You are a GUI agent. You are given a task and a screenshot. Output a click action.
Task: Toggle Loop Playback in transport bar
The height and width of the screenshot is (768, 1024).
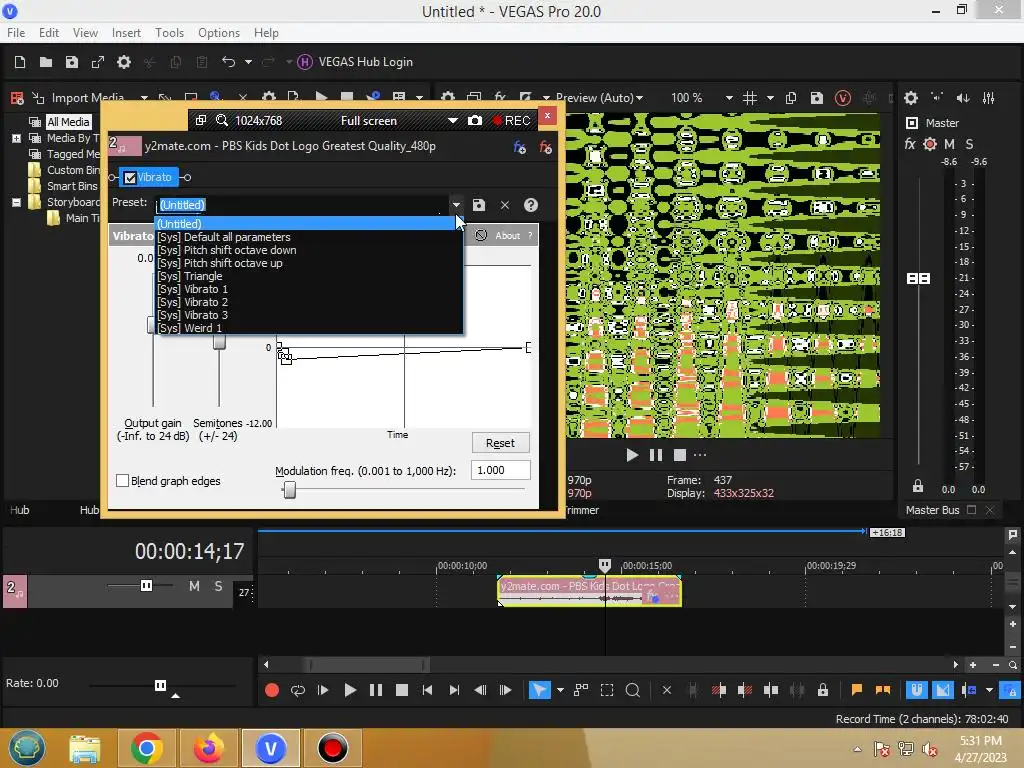coord(298,690)
